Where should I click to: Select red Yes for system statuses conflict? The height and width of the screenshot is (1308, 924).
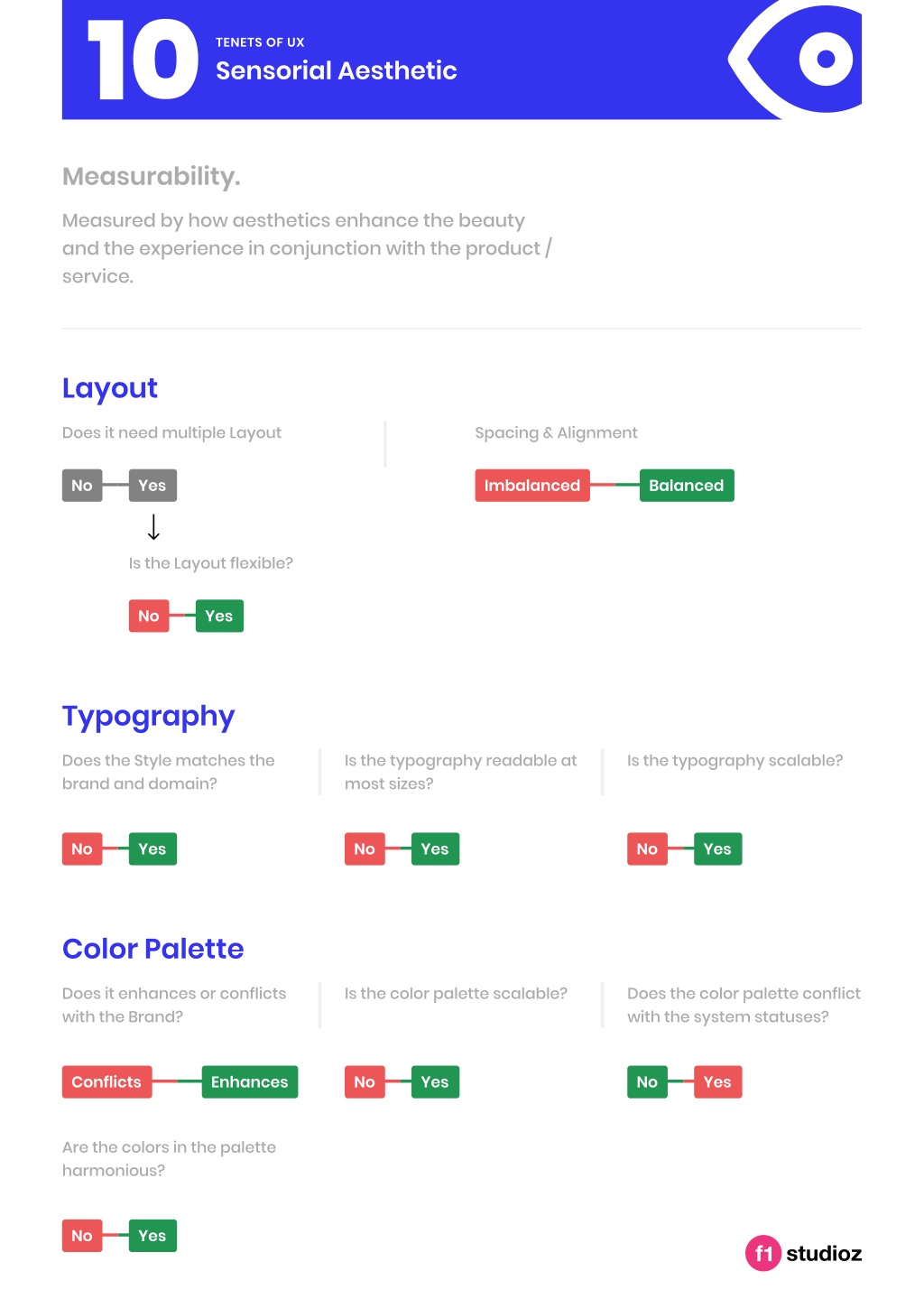pyautogui.click(x=717, y=1082)
